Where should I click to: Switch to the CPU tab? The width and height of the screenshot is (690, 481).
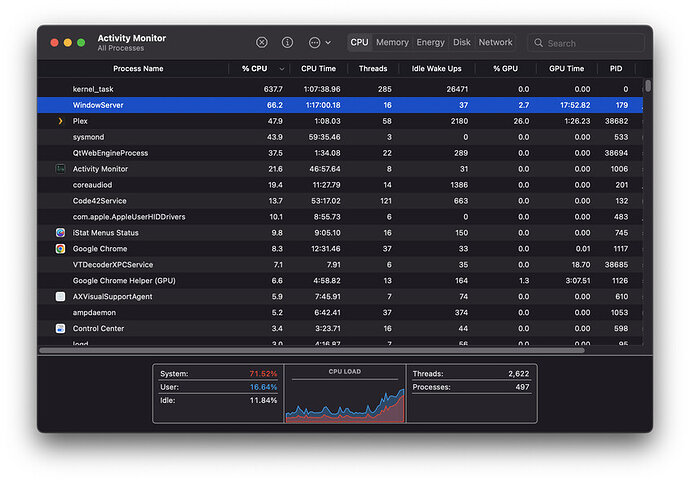(x=359, y=42)
